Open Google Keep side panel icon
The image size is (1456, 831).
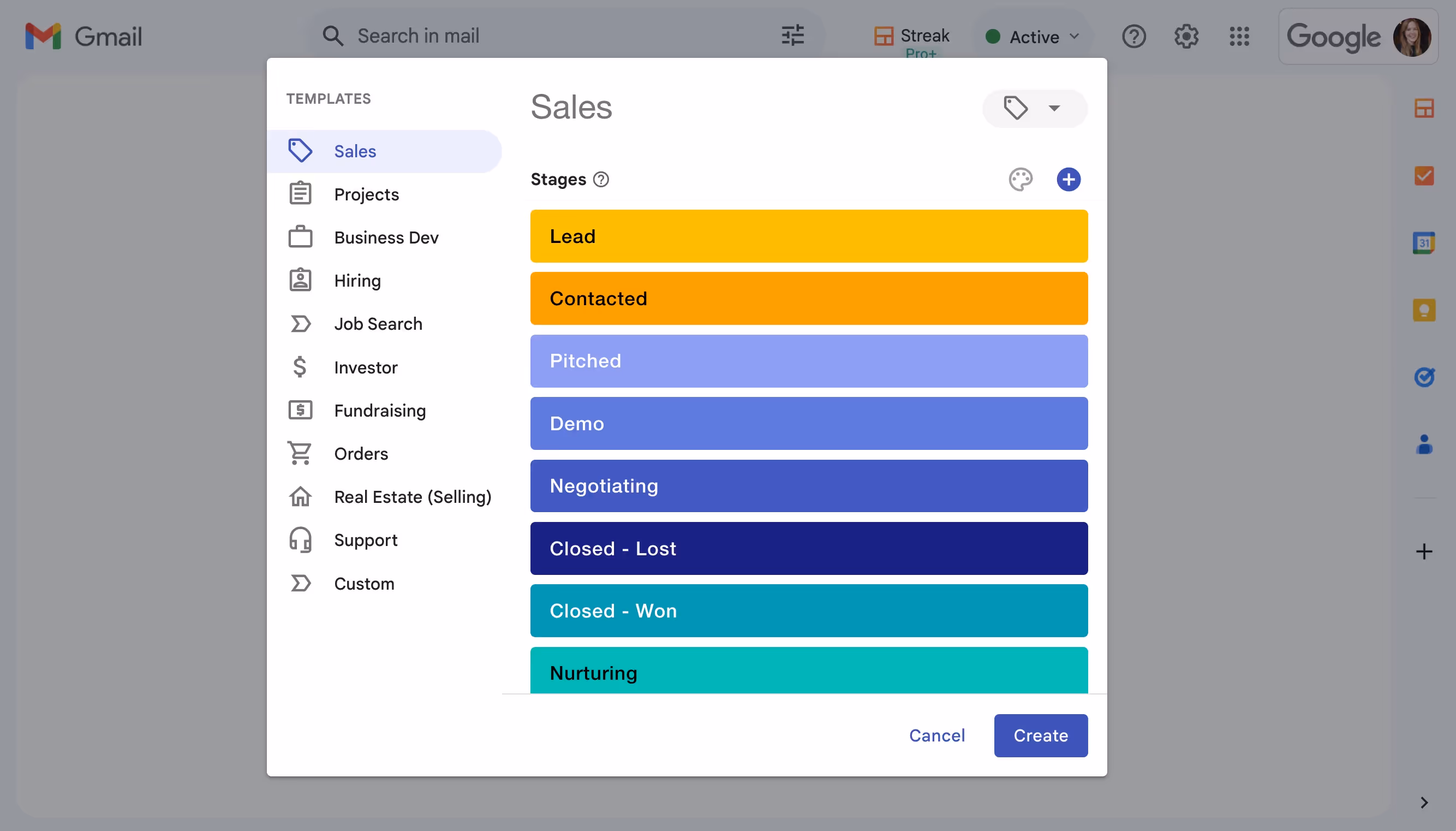coord(1423,311)
